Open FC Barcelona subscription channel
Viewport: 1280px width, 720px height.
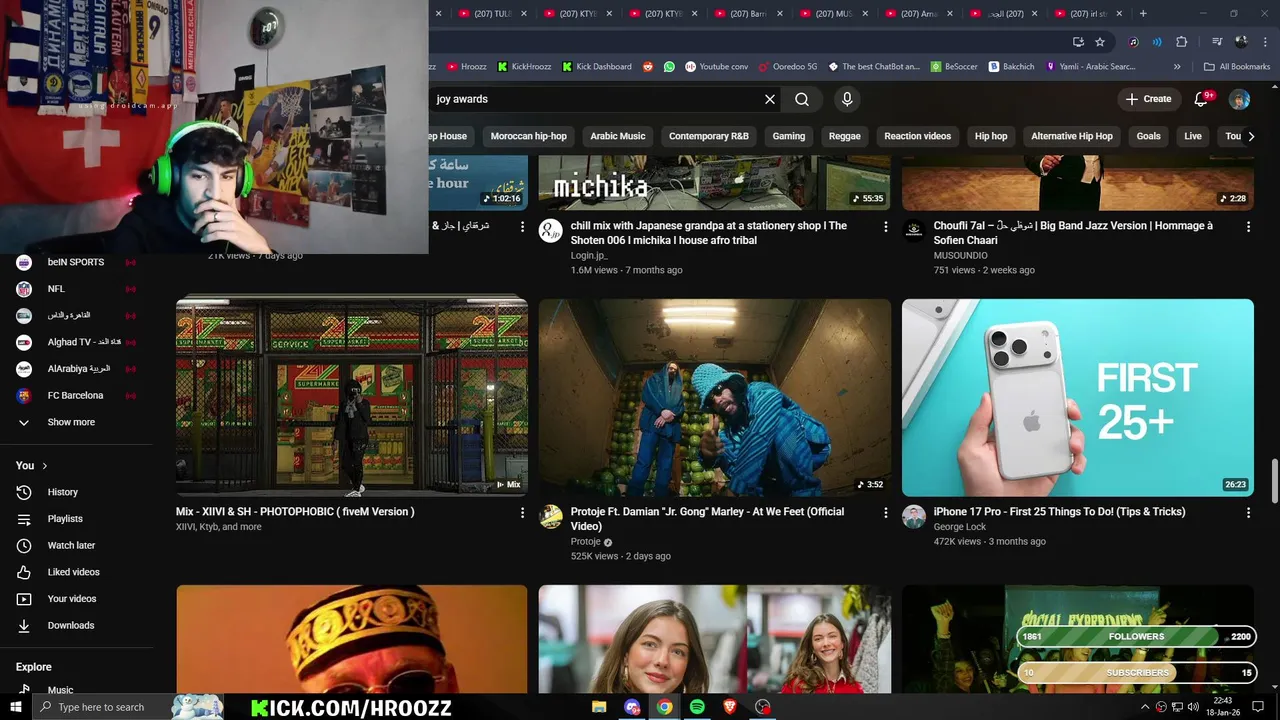76,395
